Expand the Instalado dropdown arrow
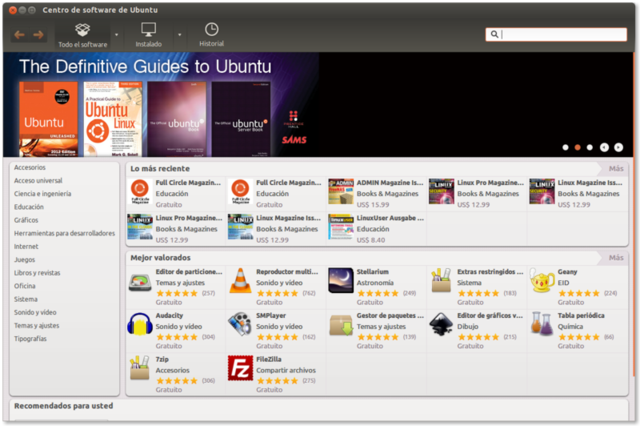 click(x=180, y=35)
